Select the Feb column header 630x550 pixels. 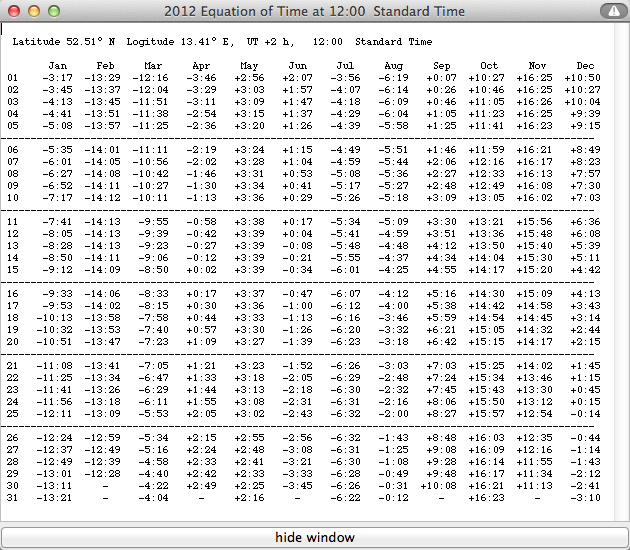click(106, 65)
